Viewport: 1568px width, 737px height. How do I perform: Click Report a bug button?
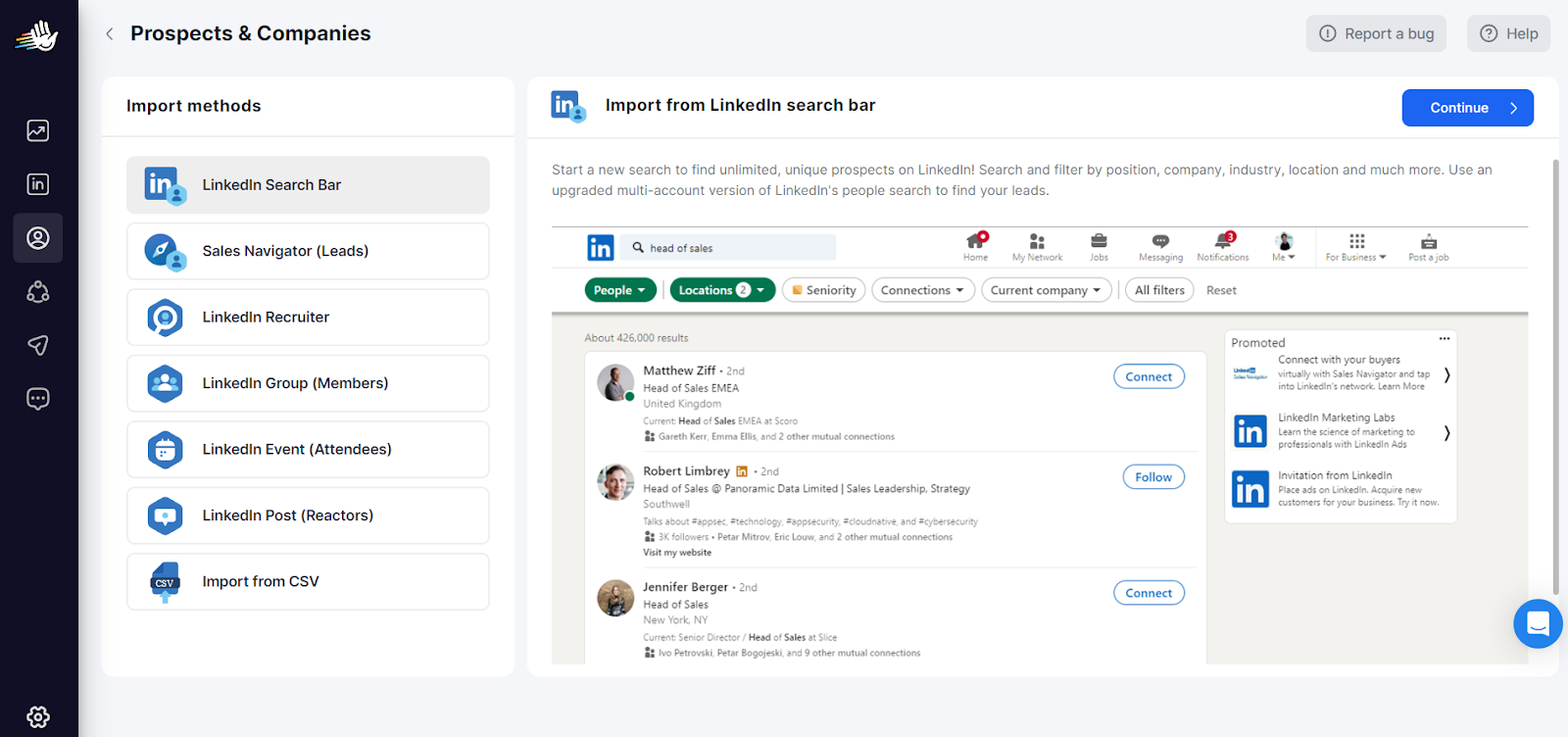click(1376, 33)
